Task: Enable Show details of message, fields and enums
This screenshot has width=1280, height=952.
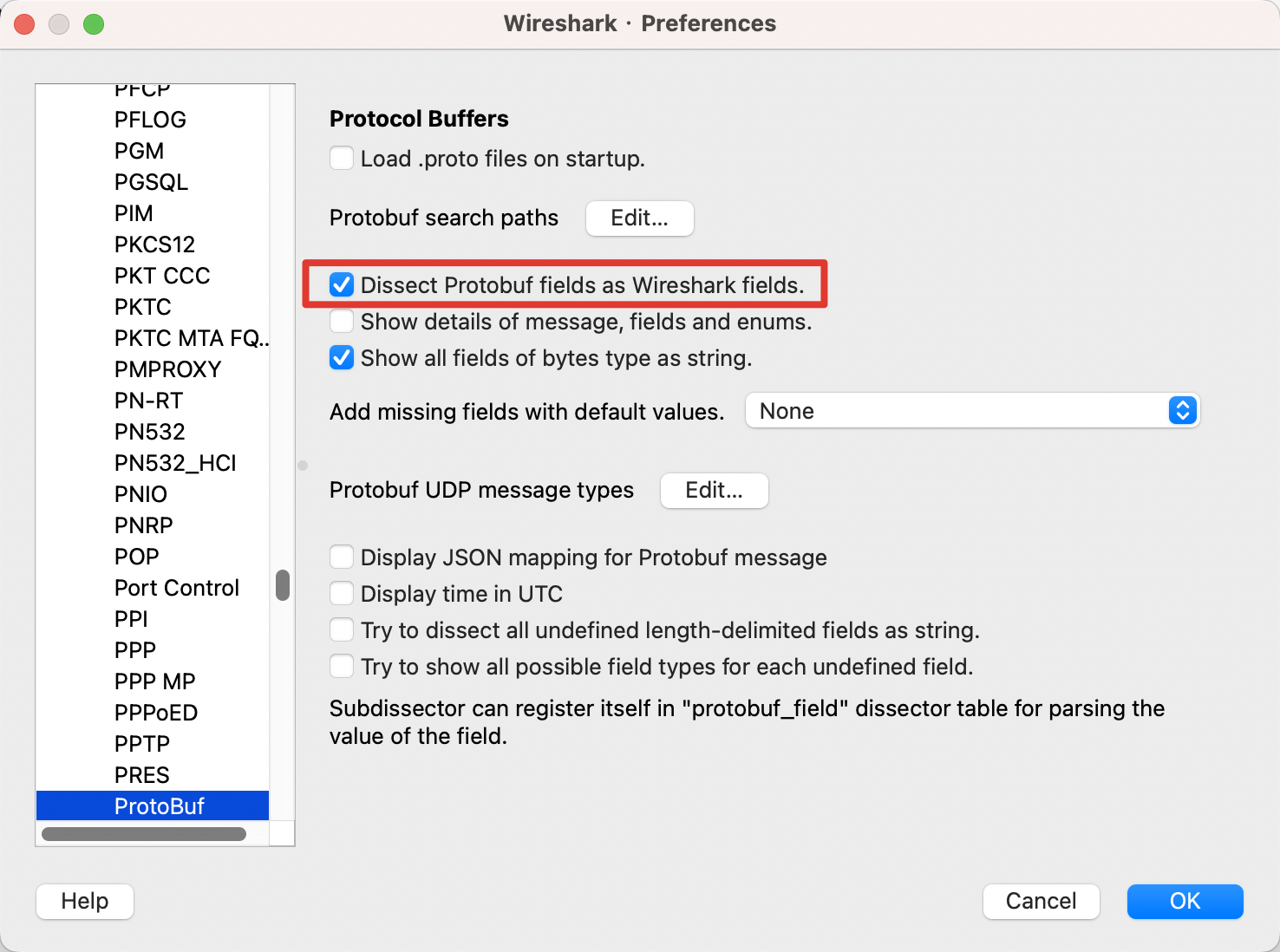Action: pyautogui.click(x=342, y=322)
